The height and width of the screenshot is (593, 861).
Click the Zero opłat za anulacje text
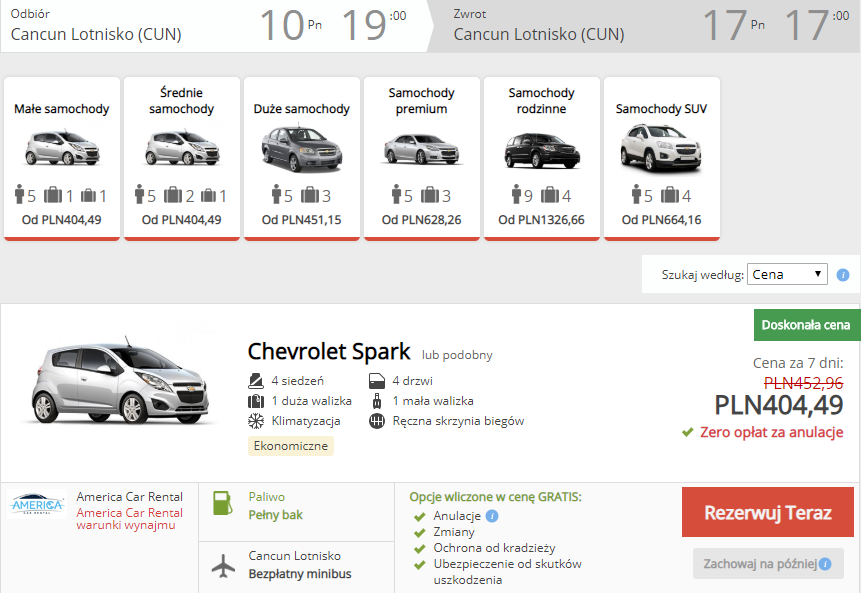pos(771,432)
